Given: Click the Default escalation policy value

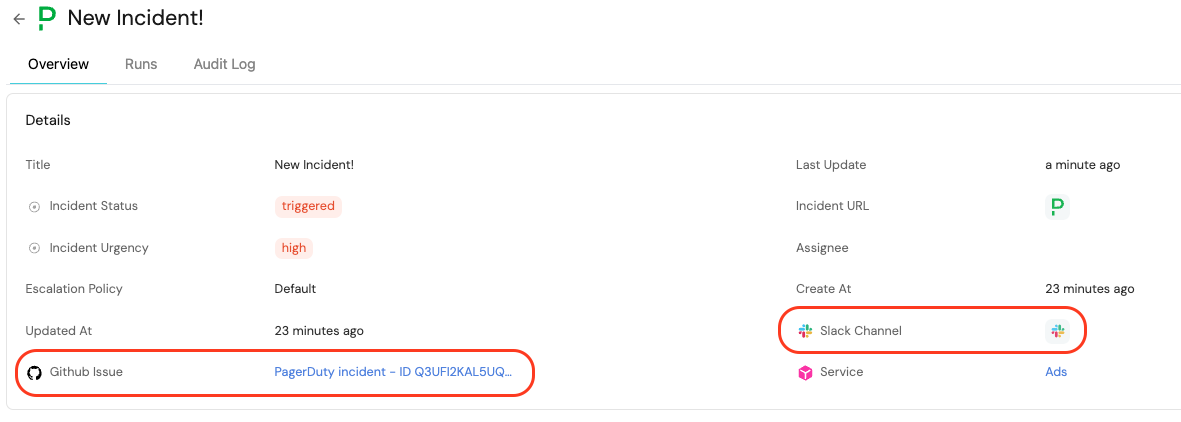Looking at the screenshot, I should coord(295,289).
